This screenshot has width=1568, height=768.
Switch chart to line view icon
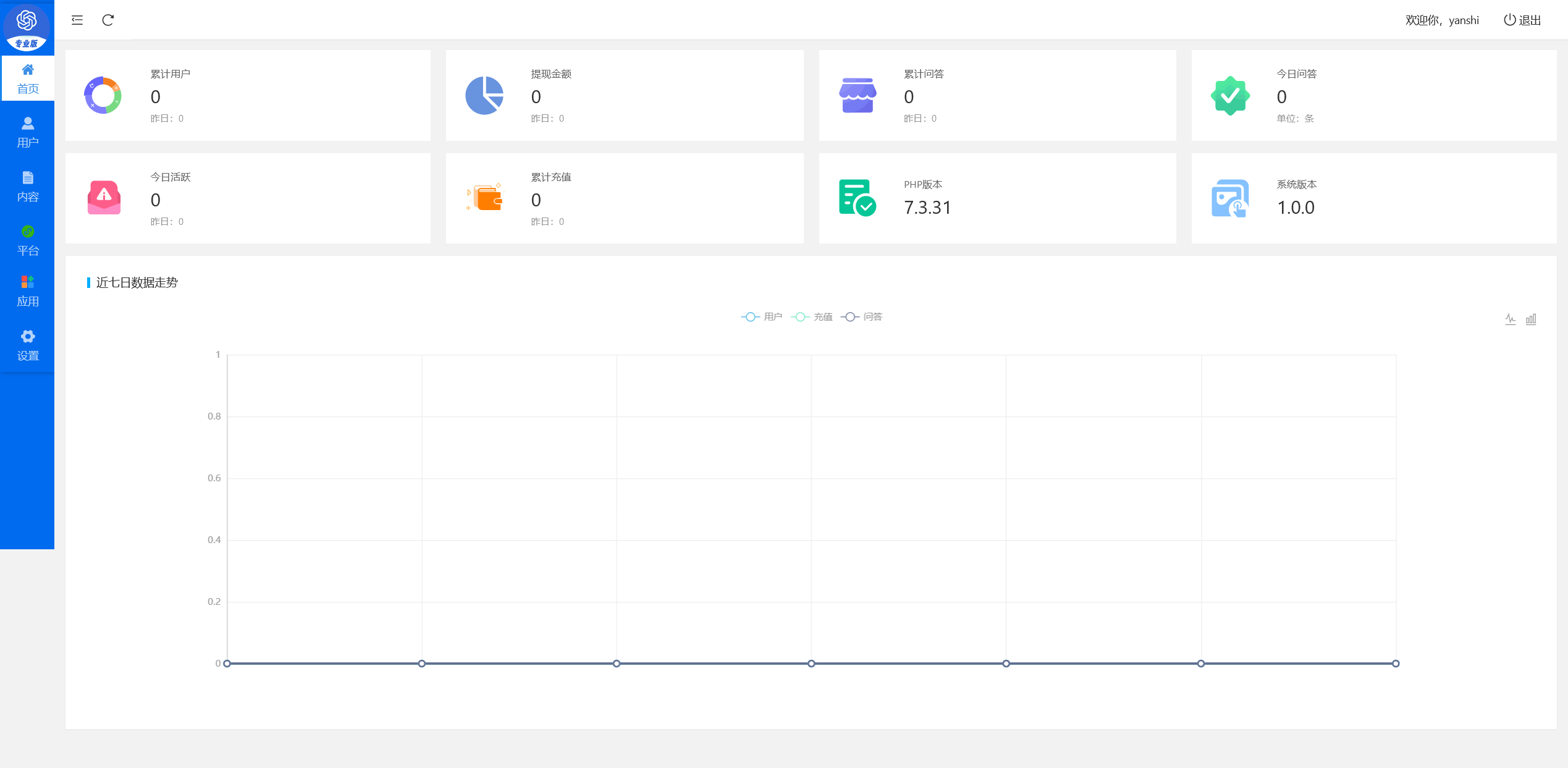click(1510, 319)
